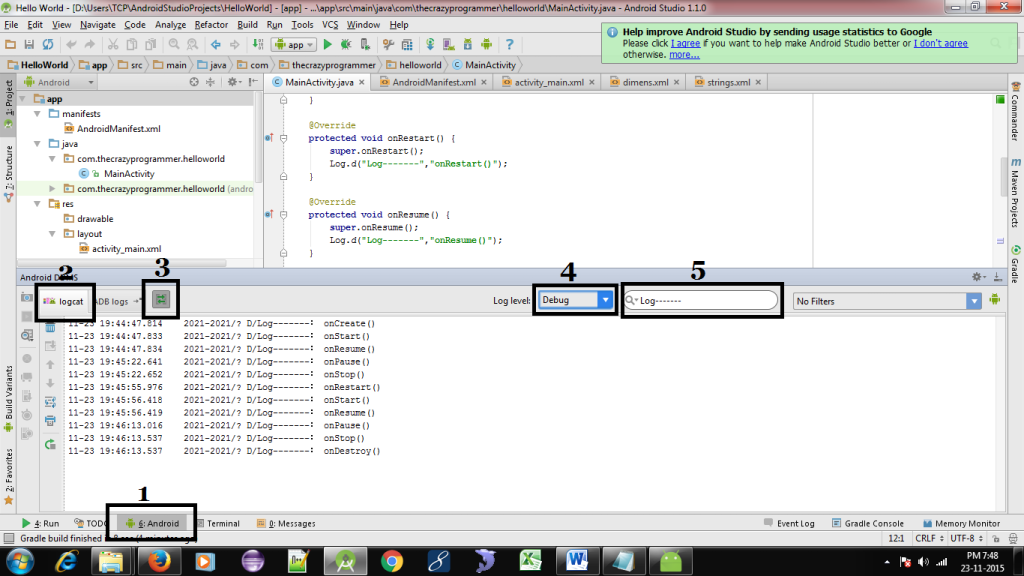Open the Log level Debug dropdown
The height and width of the screenshot is (576, 1024).
[x=575, y=300]
